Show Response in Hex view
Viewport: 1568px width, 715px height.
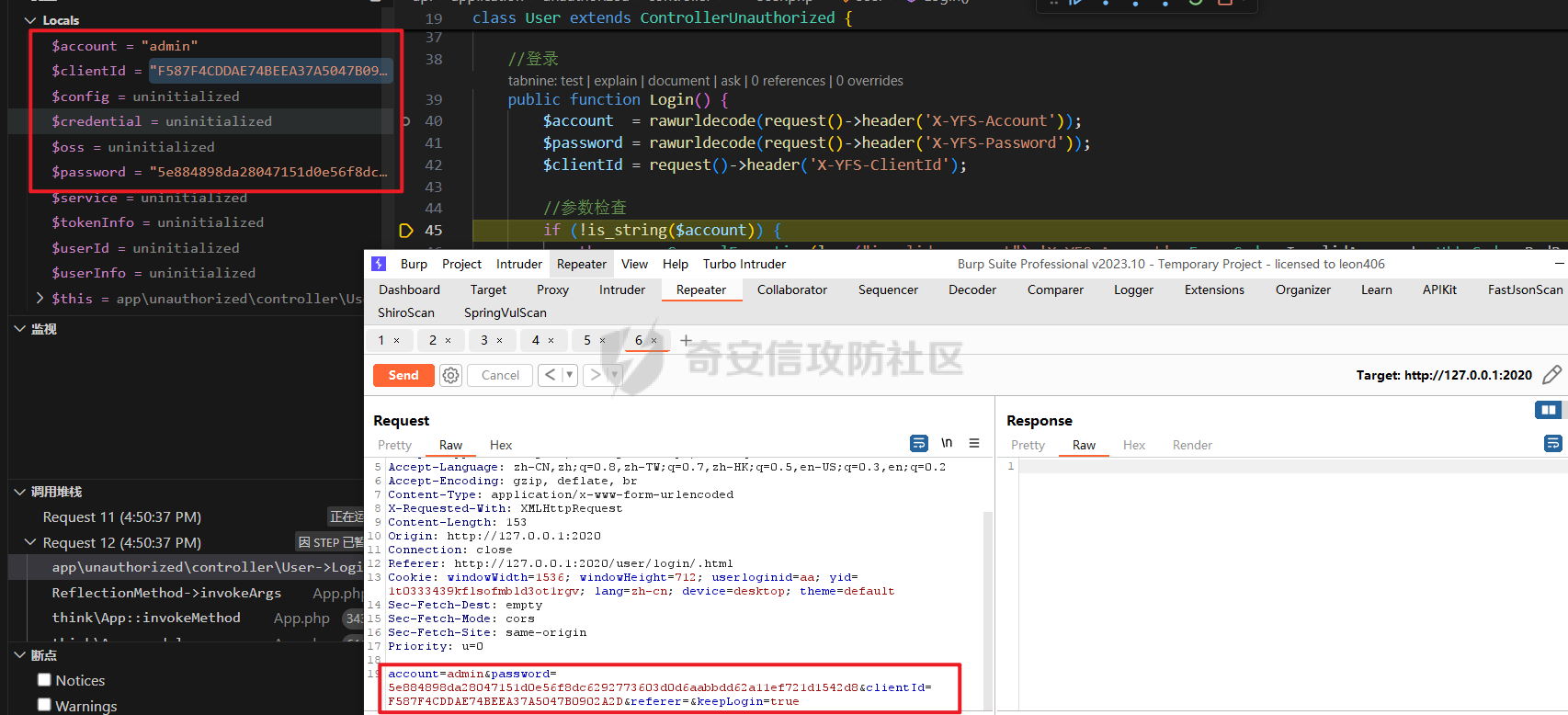click(x=1134, y=445)
